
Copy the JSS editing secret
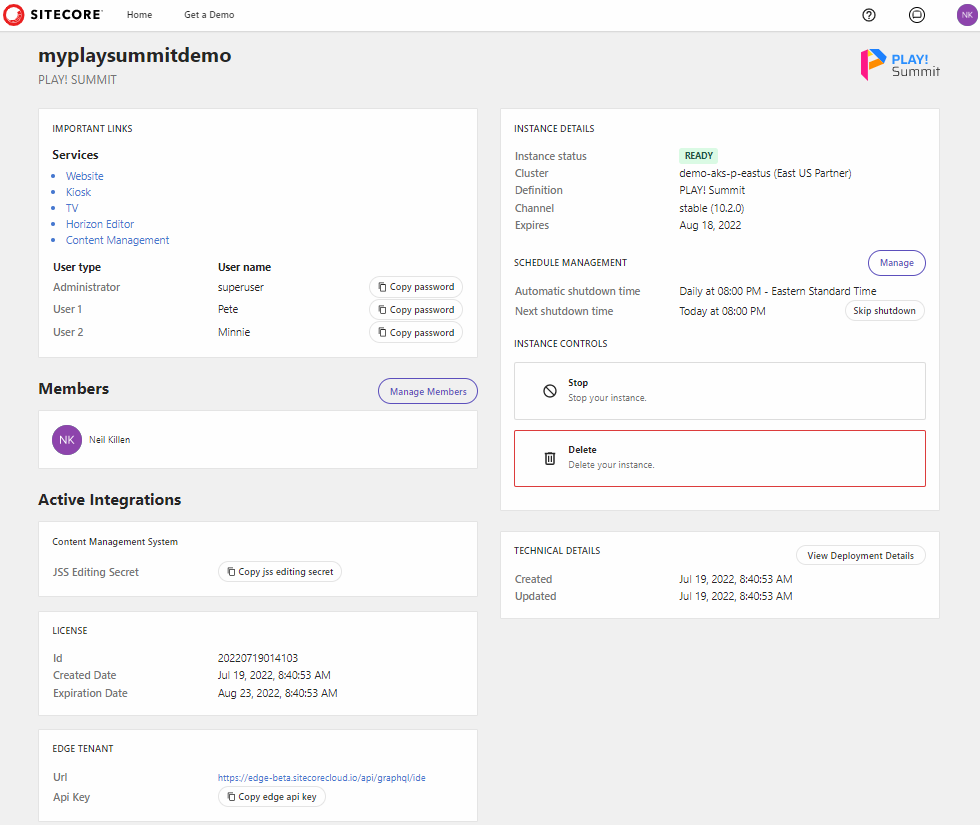pos(280,571)
